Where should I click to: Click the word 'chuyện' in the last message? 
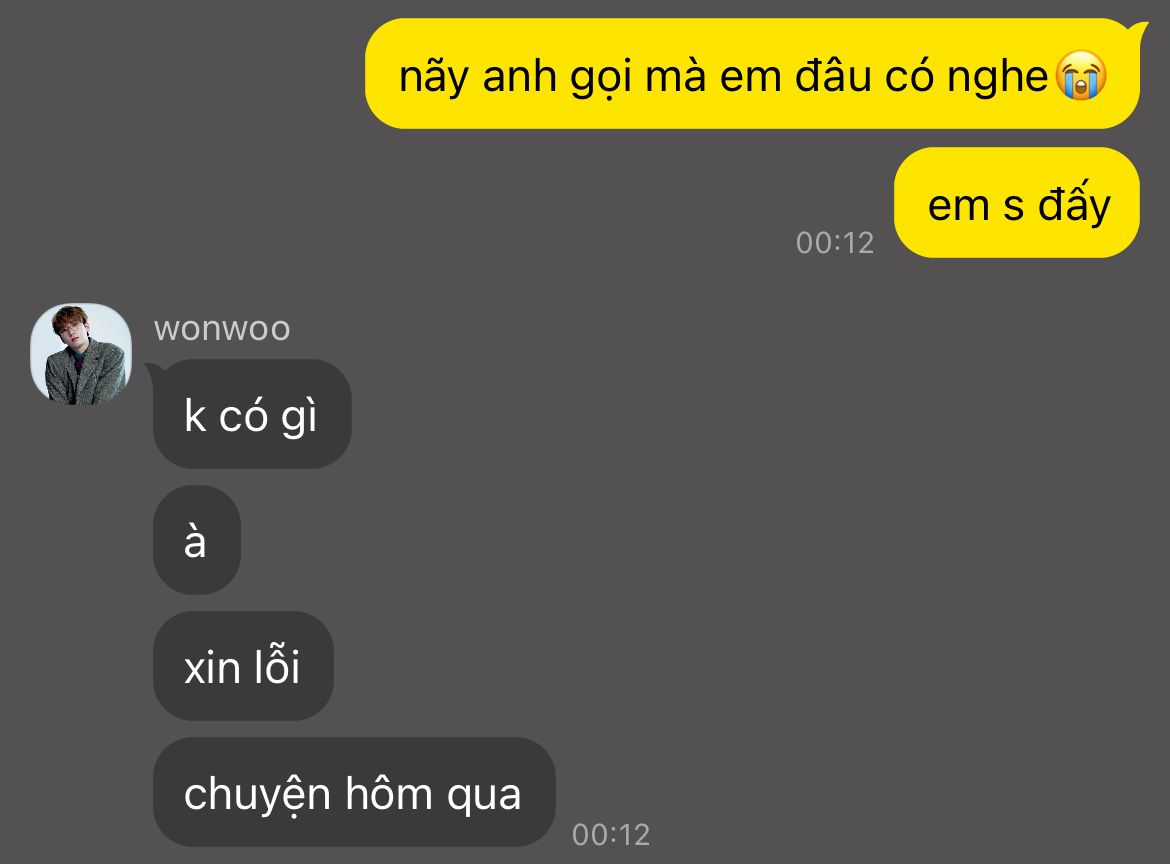point(257,795)
